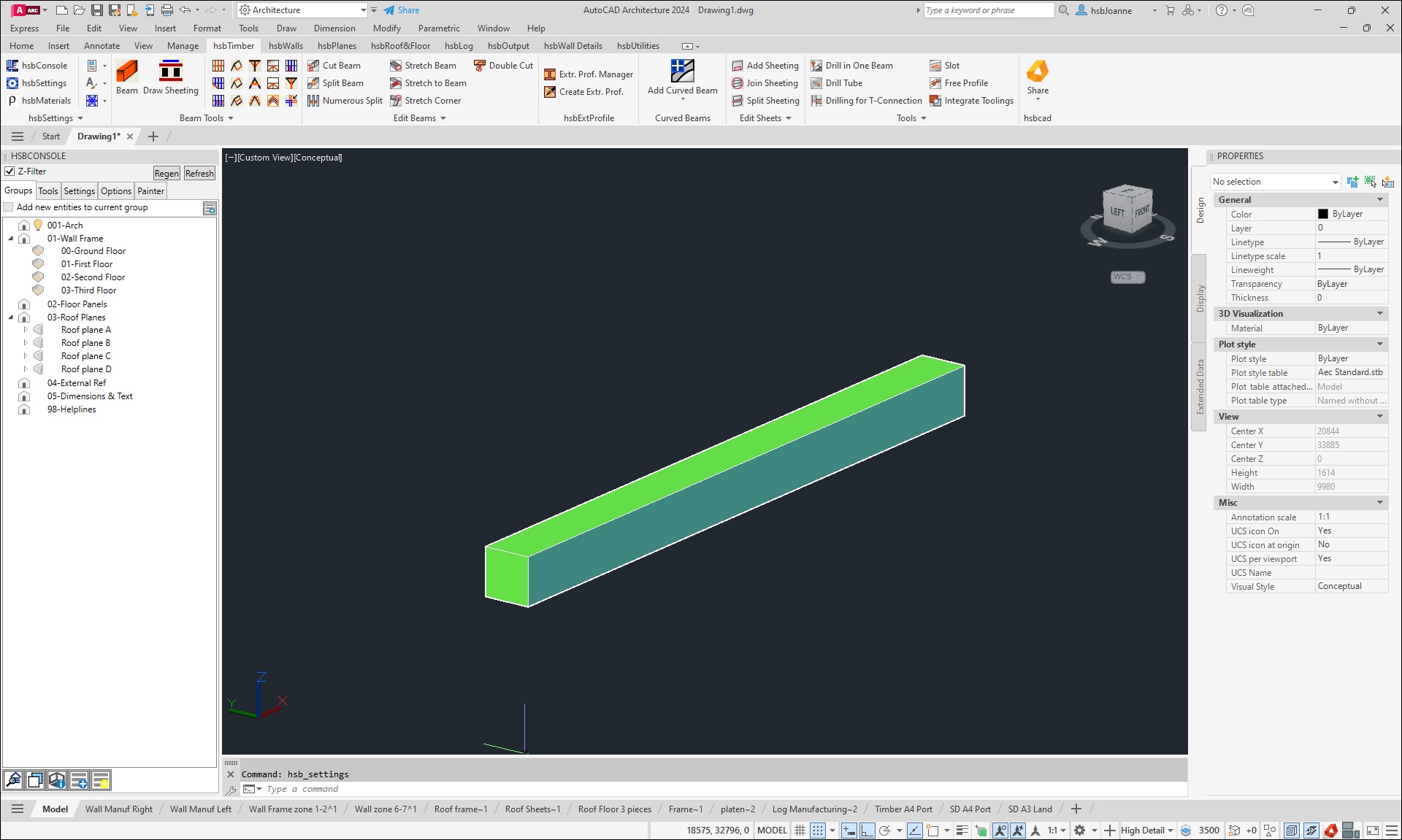This screenshot has width=1402, height=840.
Task: Toggle polar tracking in status bar
Action: [x=885, y=831]
